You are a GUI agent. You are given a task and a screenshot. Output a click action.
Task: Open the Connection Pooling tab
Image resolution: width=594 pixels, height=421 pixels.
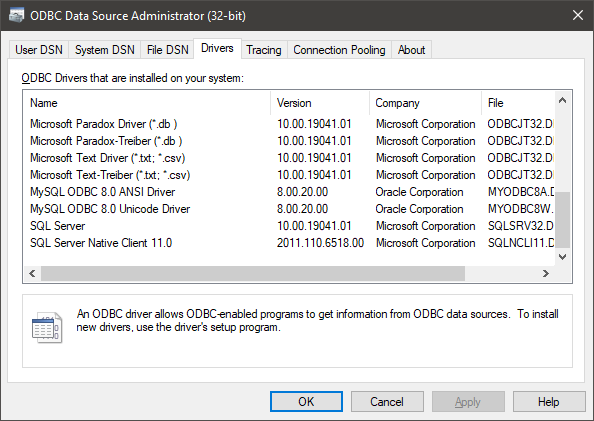pyautogui.click(x=339, y=50)
